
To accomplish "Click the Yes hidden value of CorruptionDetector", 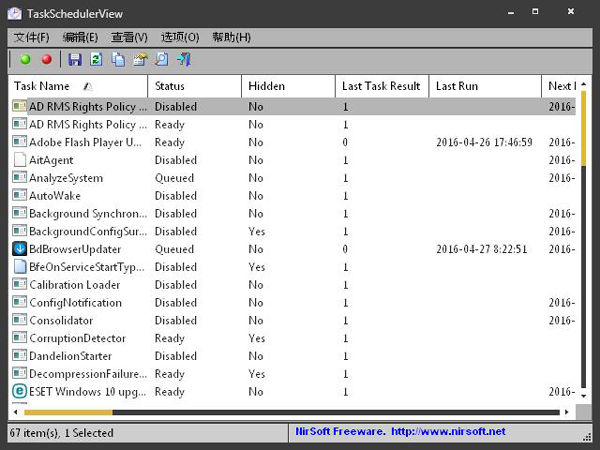I will coord(256,338).
